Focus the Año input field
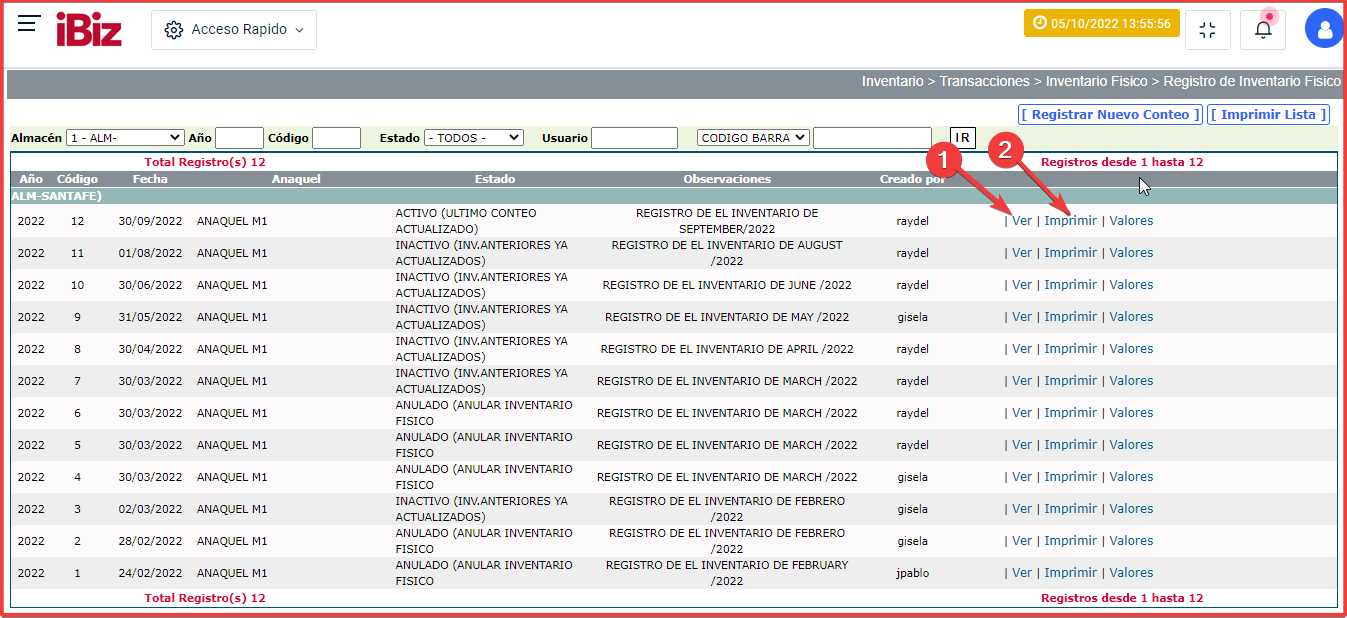Image resolution: width=1347 pixels, height=618 pixels. (x=239, y=138)
